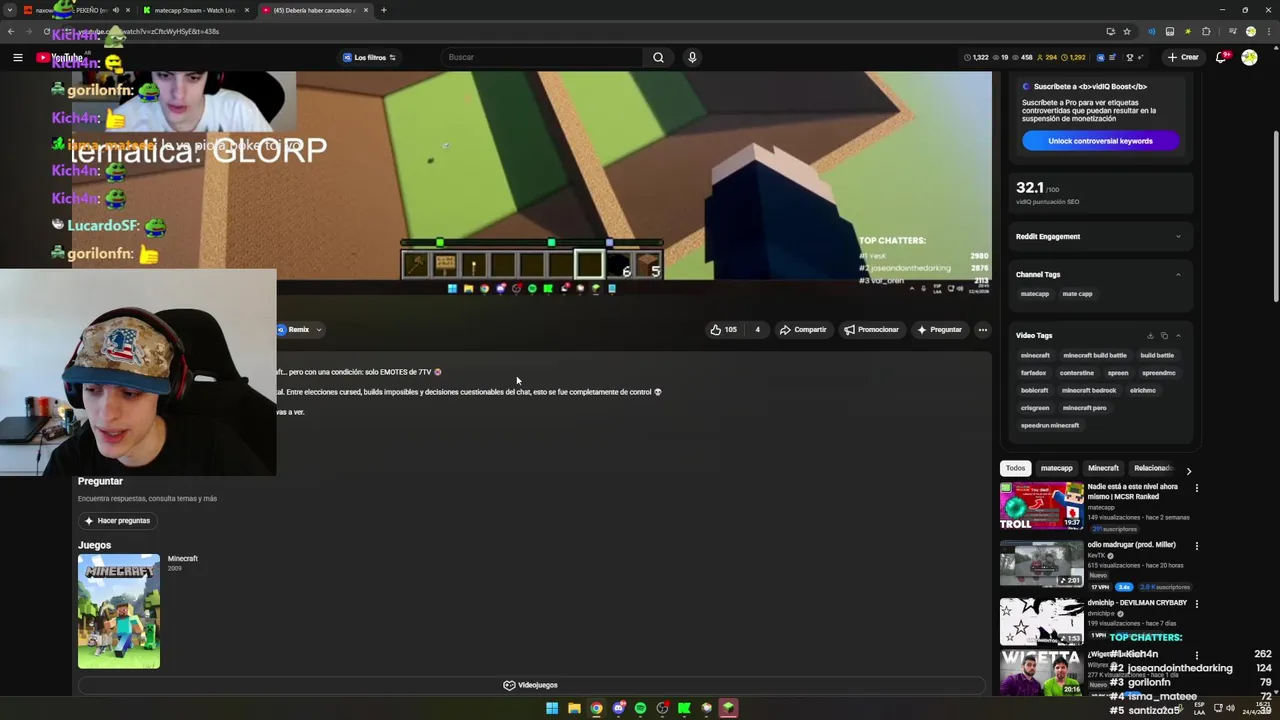Open the Videojuegos link
1280x720 pixels.
530,685
